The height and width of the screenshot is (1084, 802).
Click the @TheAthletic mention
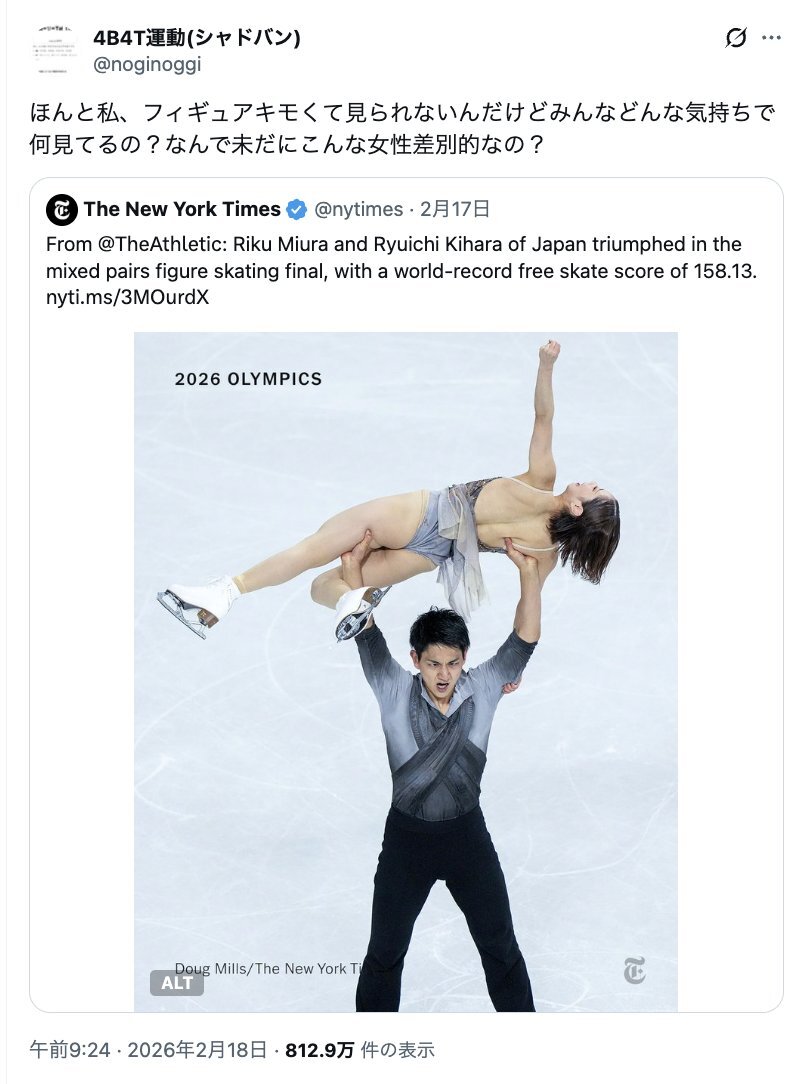click(x=161, y=244)
